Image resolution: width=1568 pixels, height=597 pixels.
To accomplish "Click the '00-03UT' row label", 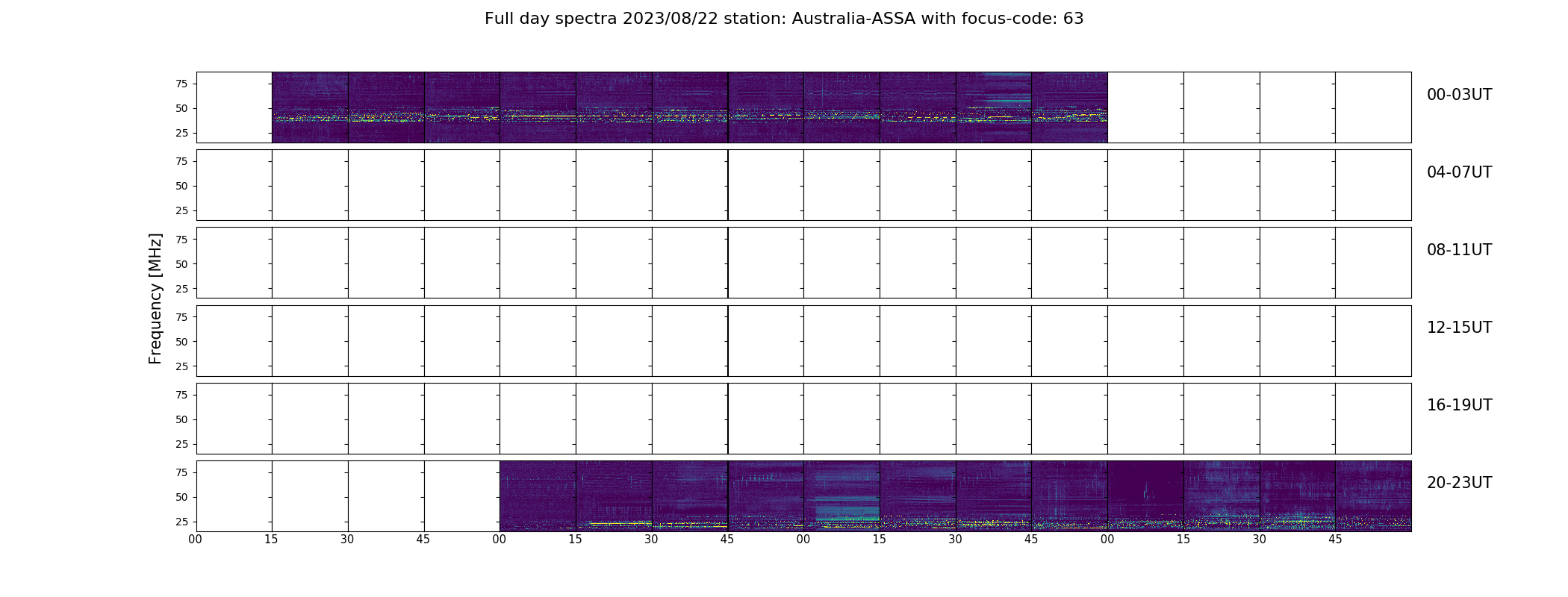I will [1459, 95].
